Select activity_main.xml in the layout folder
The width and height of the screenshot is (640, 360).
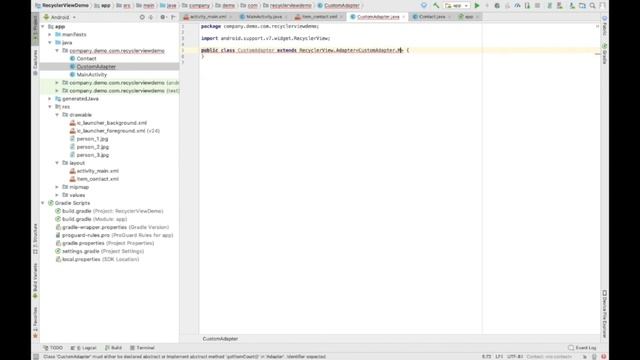pyautogui.click(x=98, y=171)
